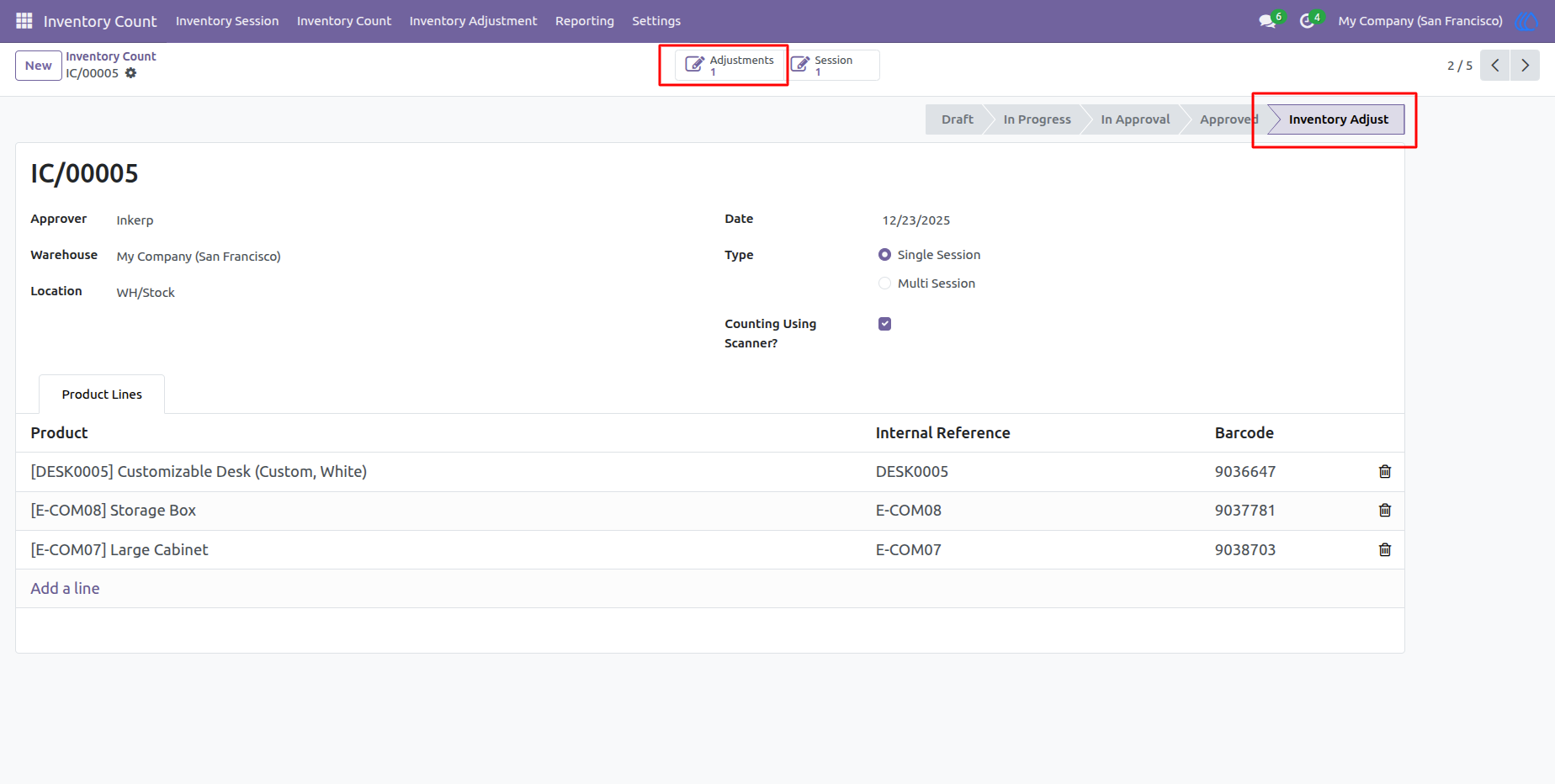The height and width of the screenshot is (784, 1555).
Task: Delete the Customizable Desk product line
Action: tap(1385, 472)
